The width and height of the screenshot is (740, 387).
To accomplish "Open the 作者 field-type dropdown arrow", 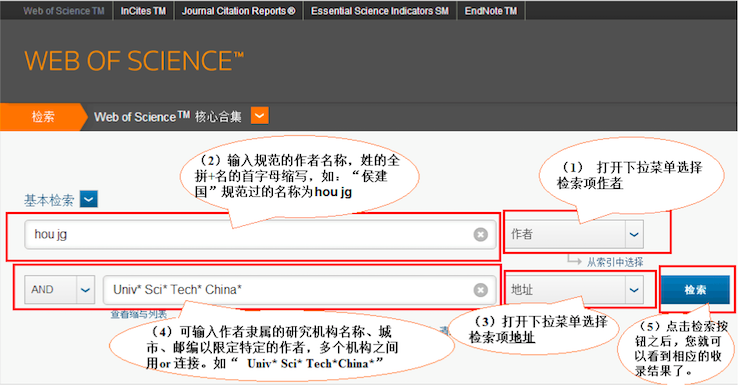I will (x=634, y=235).
